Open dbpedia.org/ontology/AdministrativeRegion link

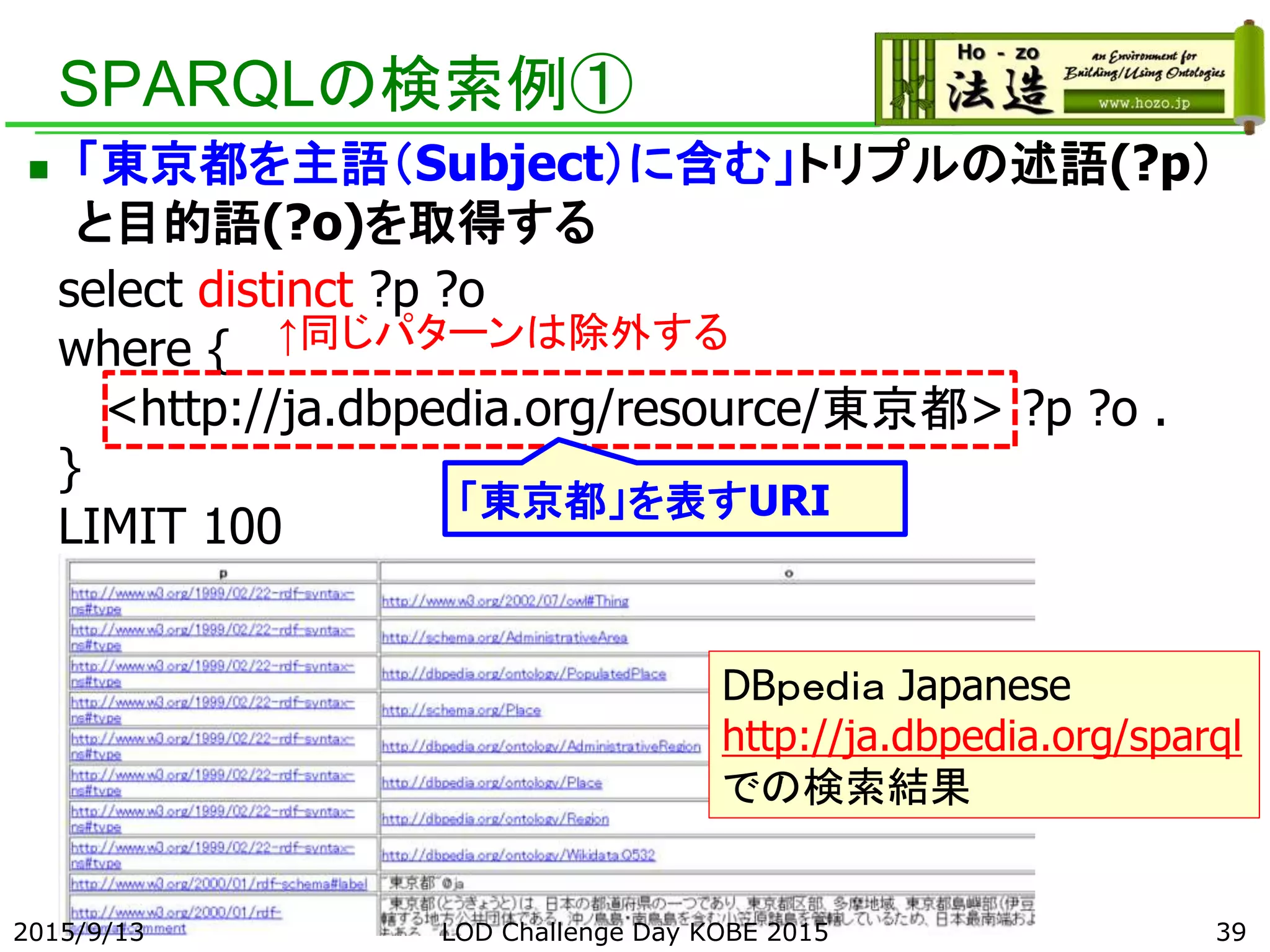point(541,746)
